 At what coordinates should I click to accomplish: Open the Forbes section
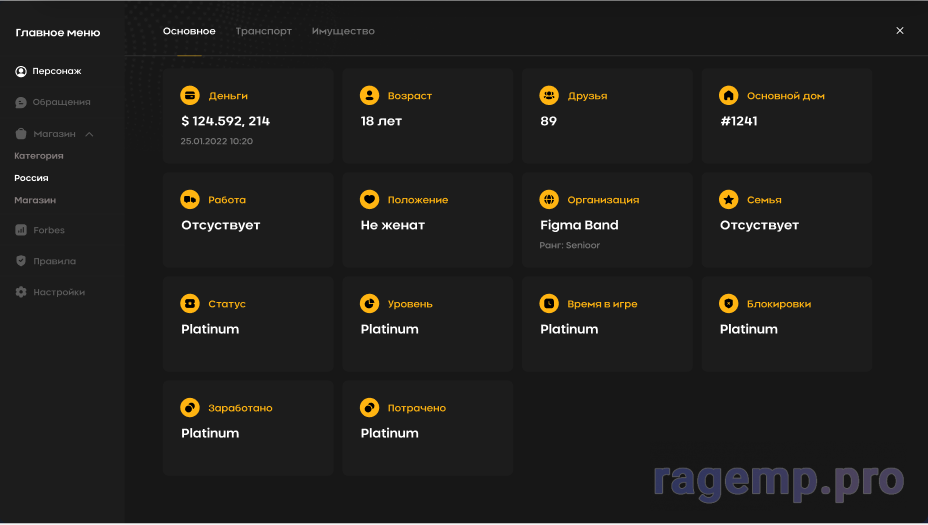point(40,230)
